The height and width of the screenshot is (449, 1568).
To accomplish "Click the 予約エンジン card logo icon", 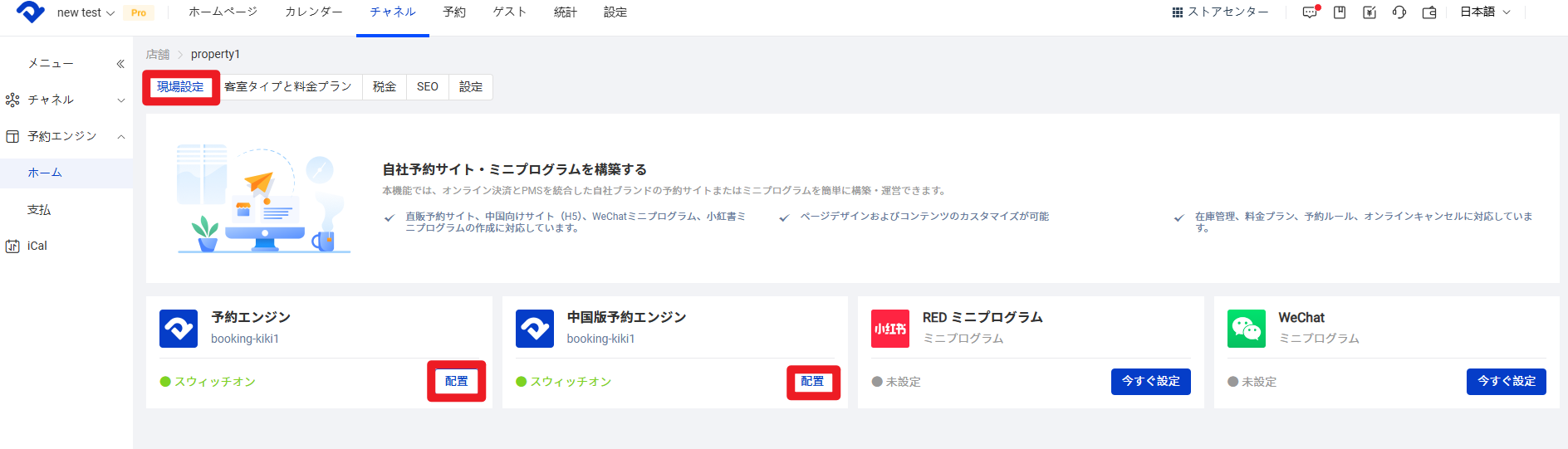I will tap(179, 329).
